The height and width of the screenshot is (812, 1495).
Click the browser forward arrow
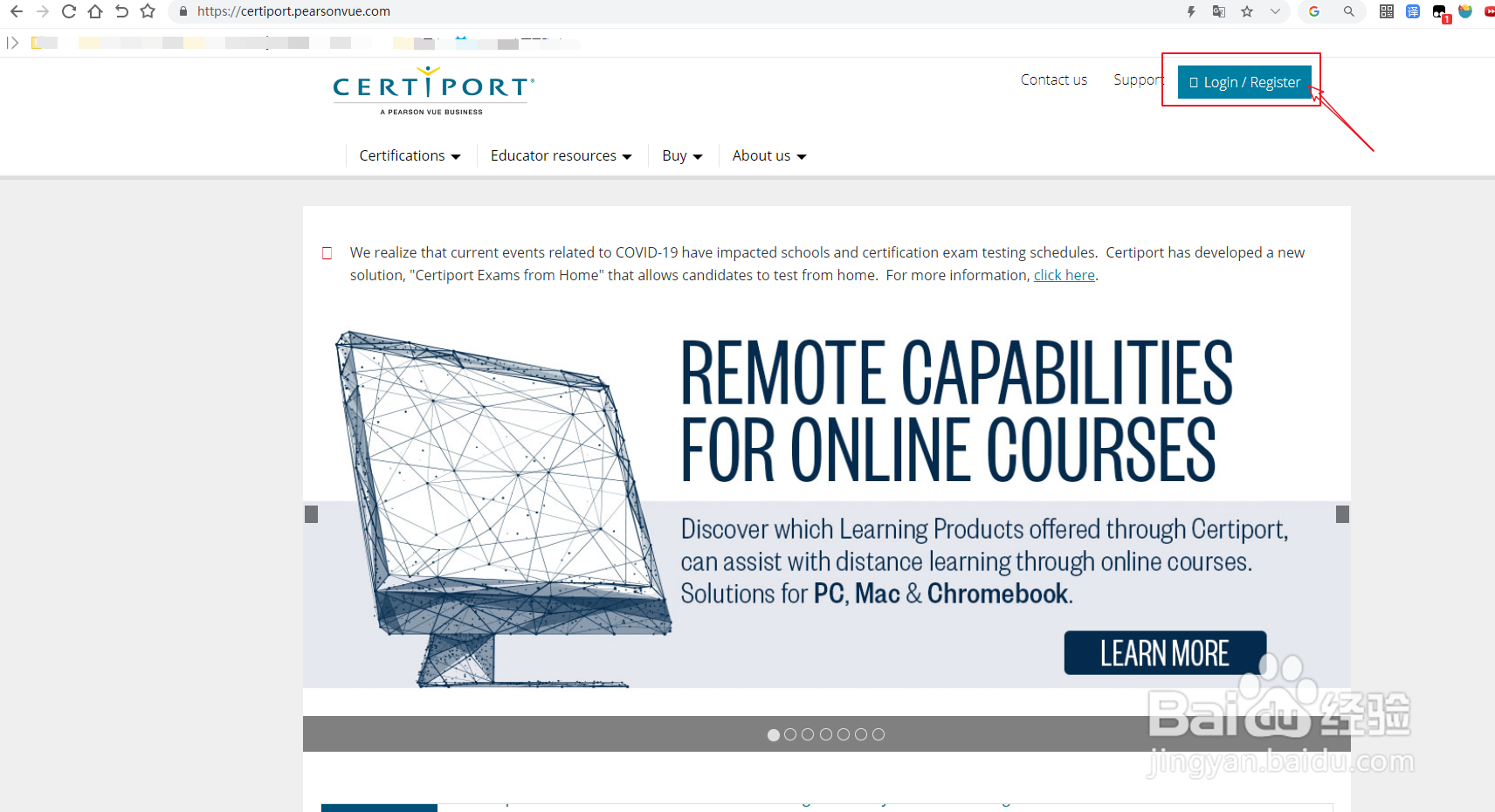pos(43,11)
